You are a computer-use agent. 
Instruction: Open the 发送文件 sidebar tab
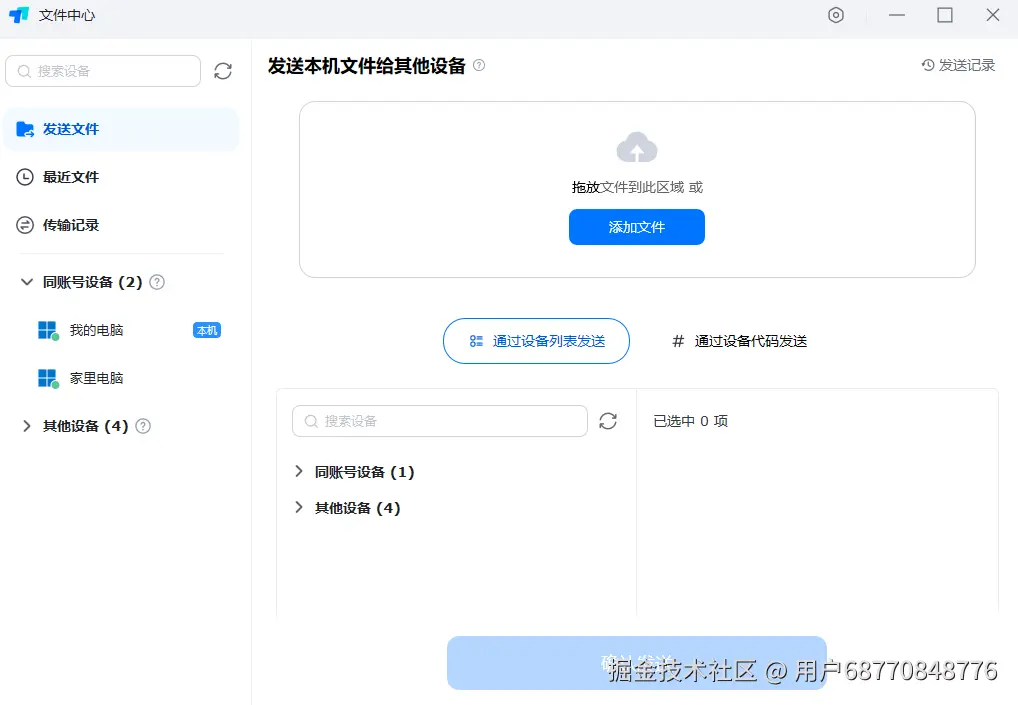click(121, 129)
